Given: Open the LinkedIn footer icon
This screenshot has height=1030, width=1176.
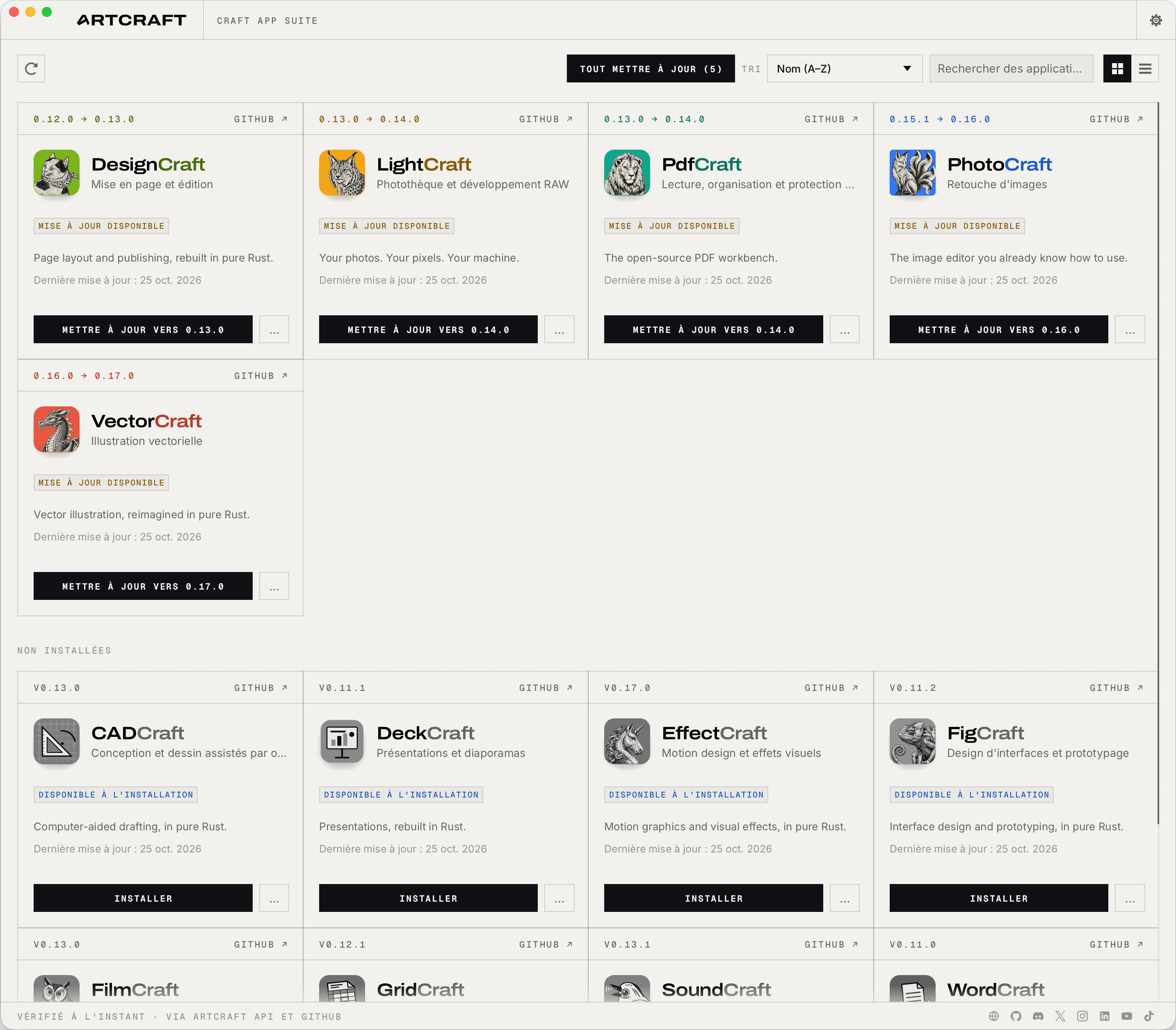Looking at the screenshot, I should (x=1105, y=1016).
